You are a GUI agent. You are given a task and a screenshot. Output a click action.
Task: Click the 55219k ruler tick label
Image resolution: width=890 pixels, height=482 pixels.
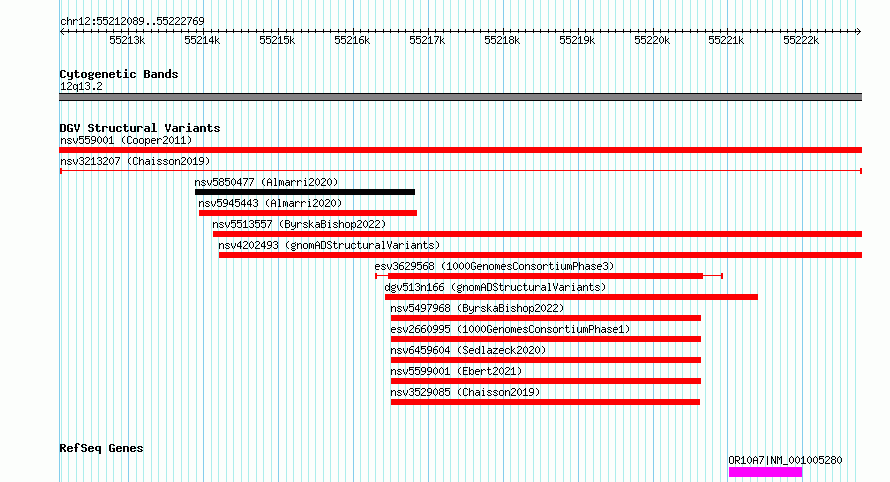pyautogui.click(x=577, y=40)
